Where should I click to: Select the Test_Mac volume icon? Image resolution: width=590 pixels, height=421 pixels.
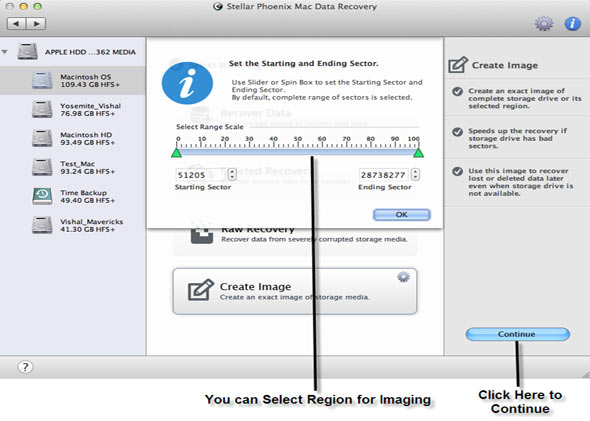[42, 167]
